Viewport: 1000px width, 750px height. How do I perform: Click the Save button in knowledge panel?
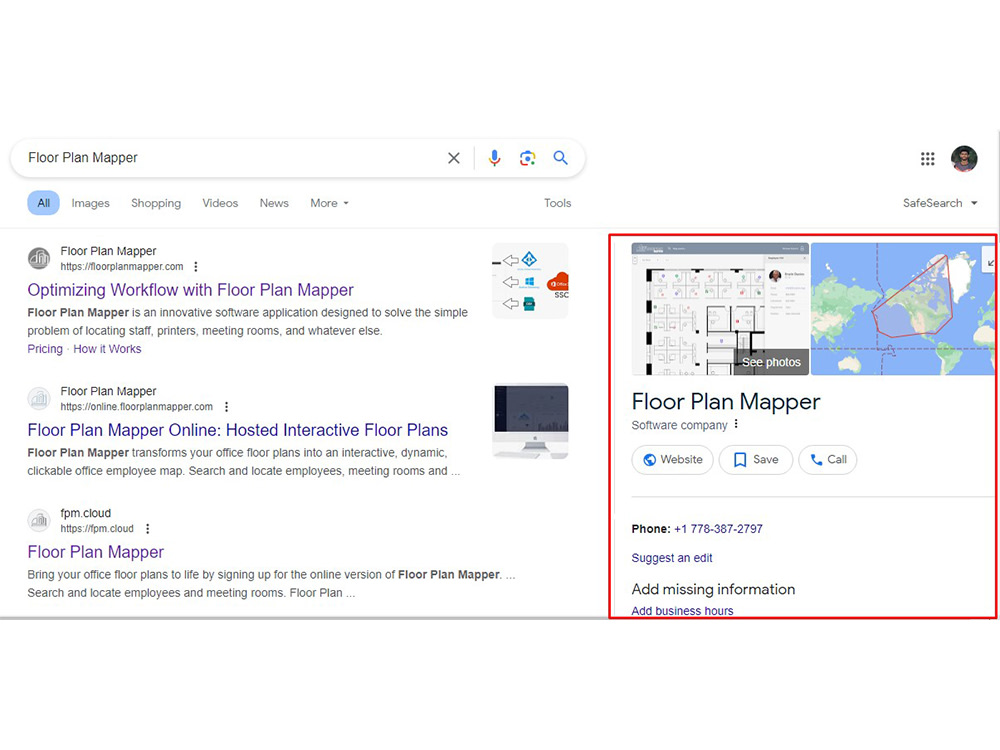[756, 460]
